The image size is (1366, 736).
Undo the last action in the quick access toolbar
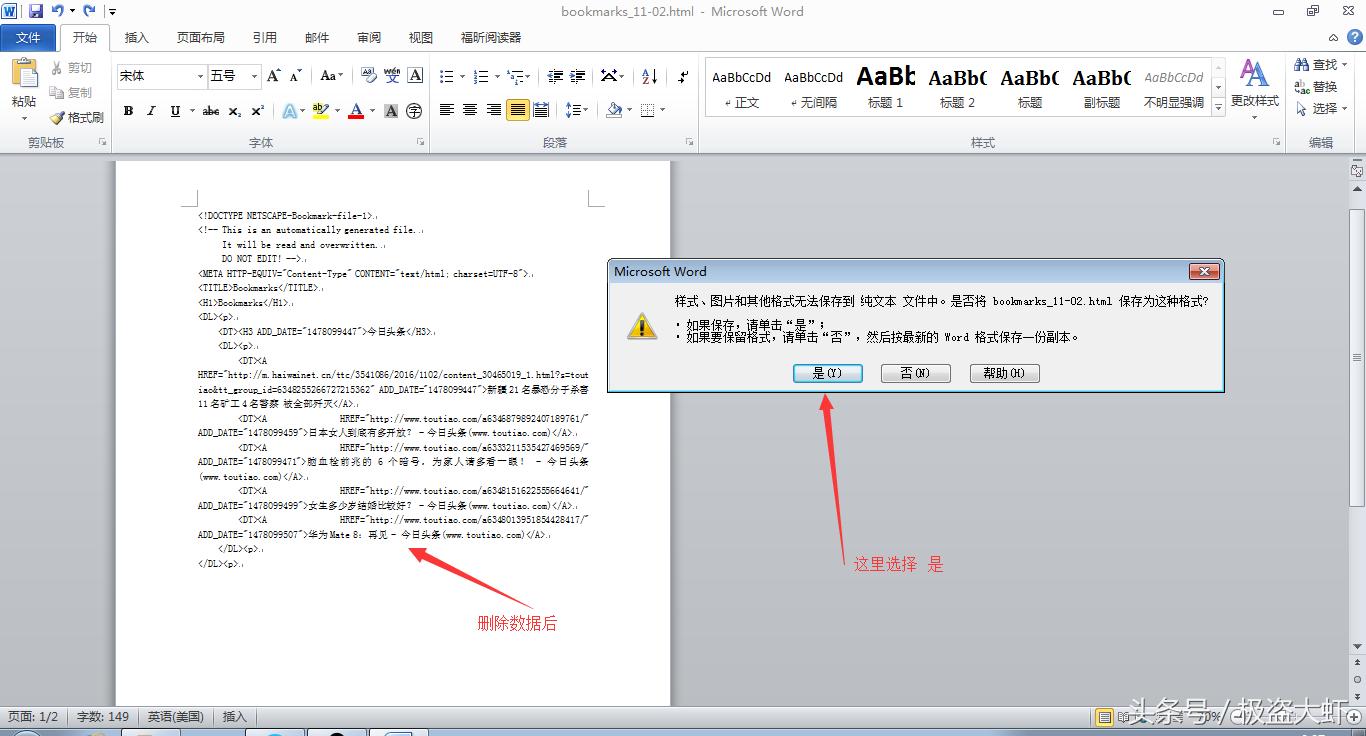pos(58,11)
